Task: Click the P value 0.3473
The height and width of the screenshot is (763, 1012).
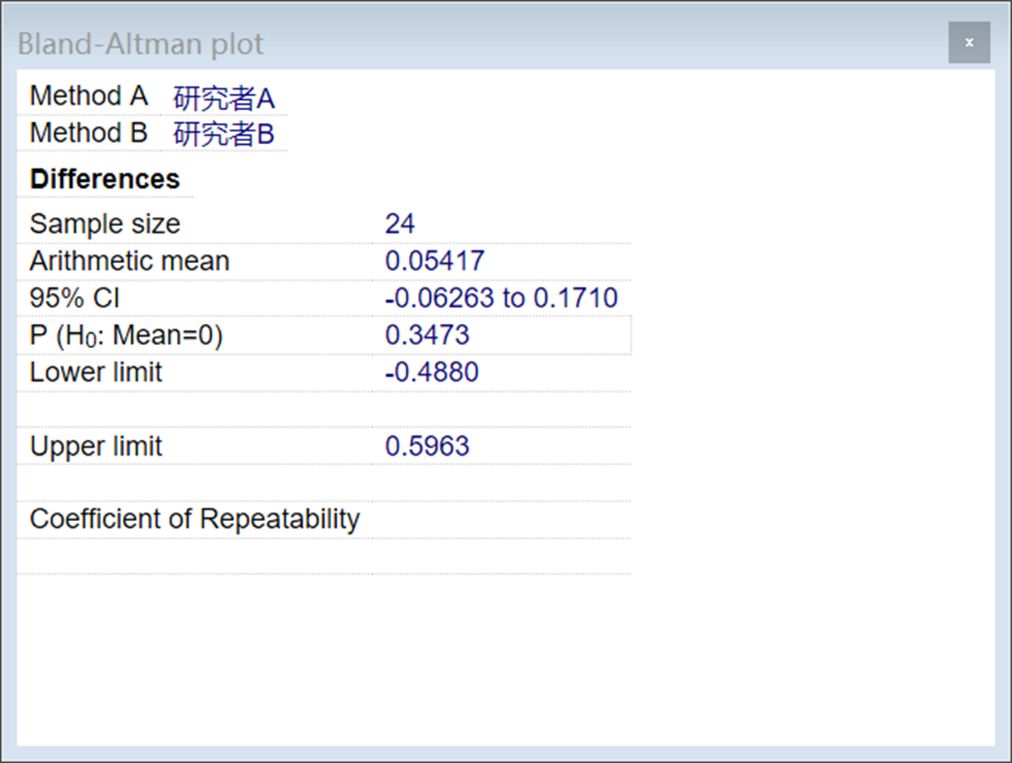Action: pyautogui.click(x=427, y=336)
